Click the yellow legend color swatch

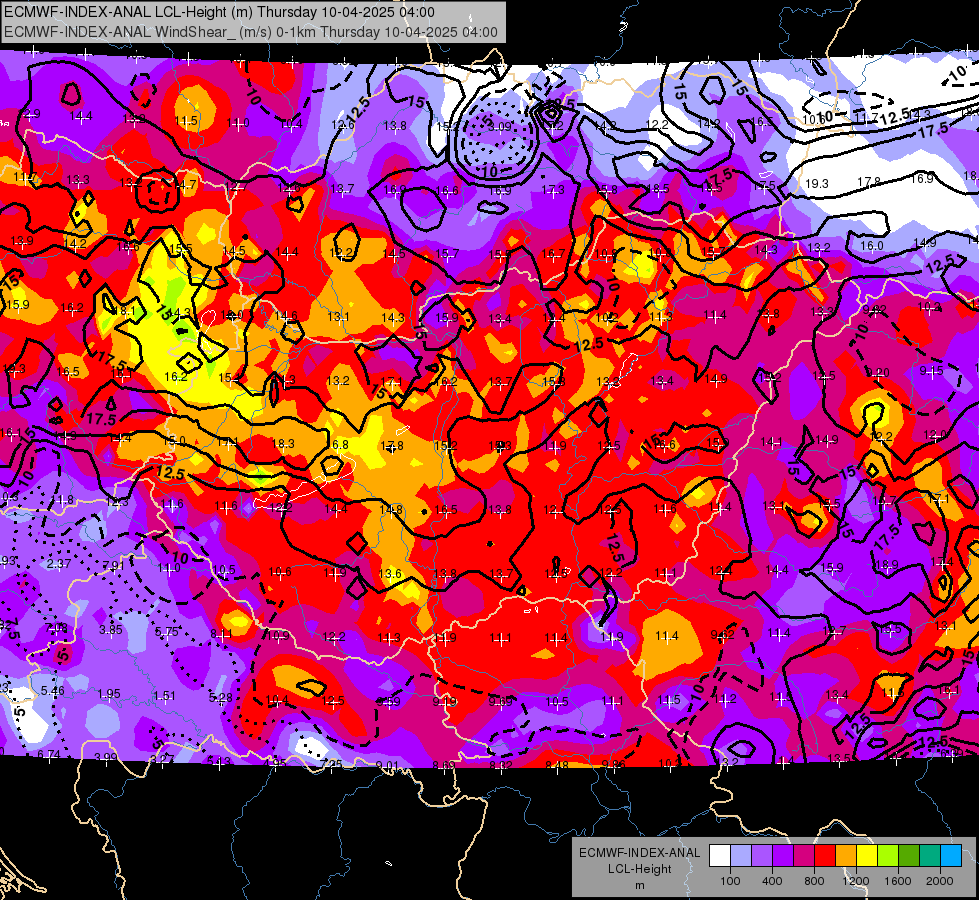tap(867, 856)
